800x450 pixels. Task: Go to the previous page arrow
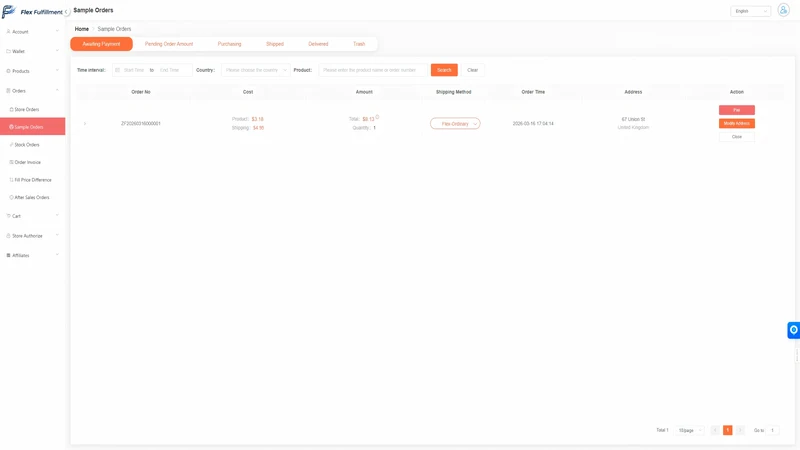pos(715,430)
